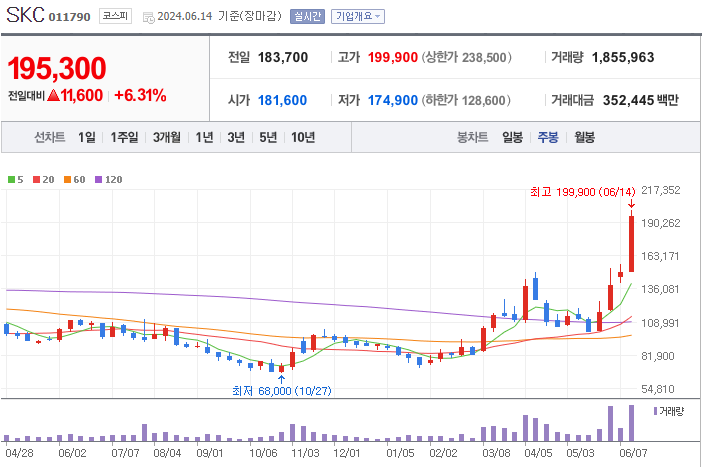Click the low price 174,900
Screen dimensions: 702x467
[393, 100]
